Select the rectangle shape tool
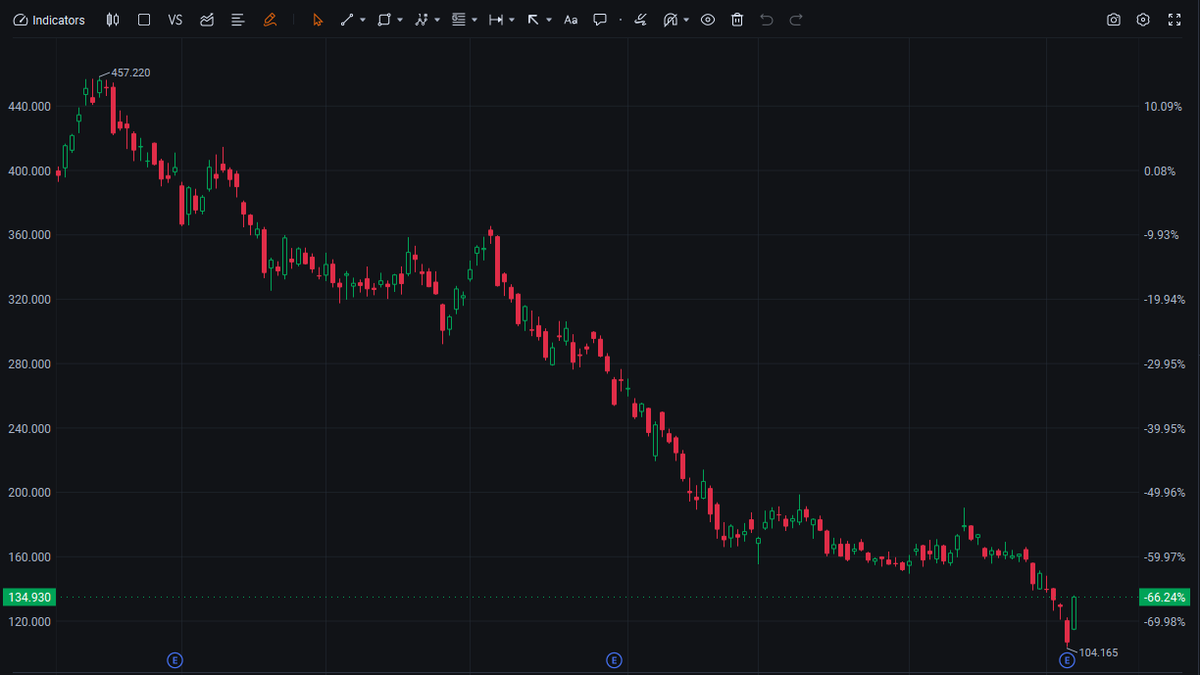 pyautogui.click(x=384, y=20)
